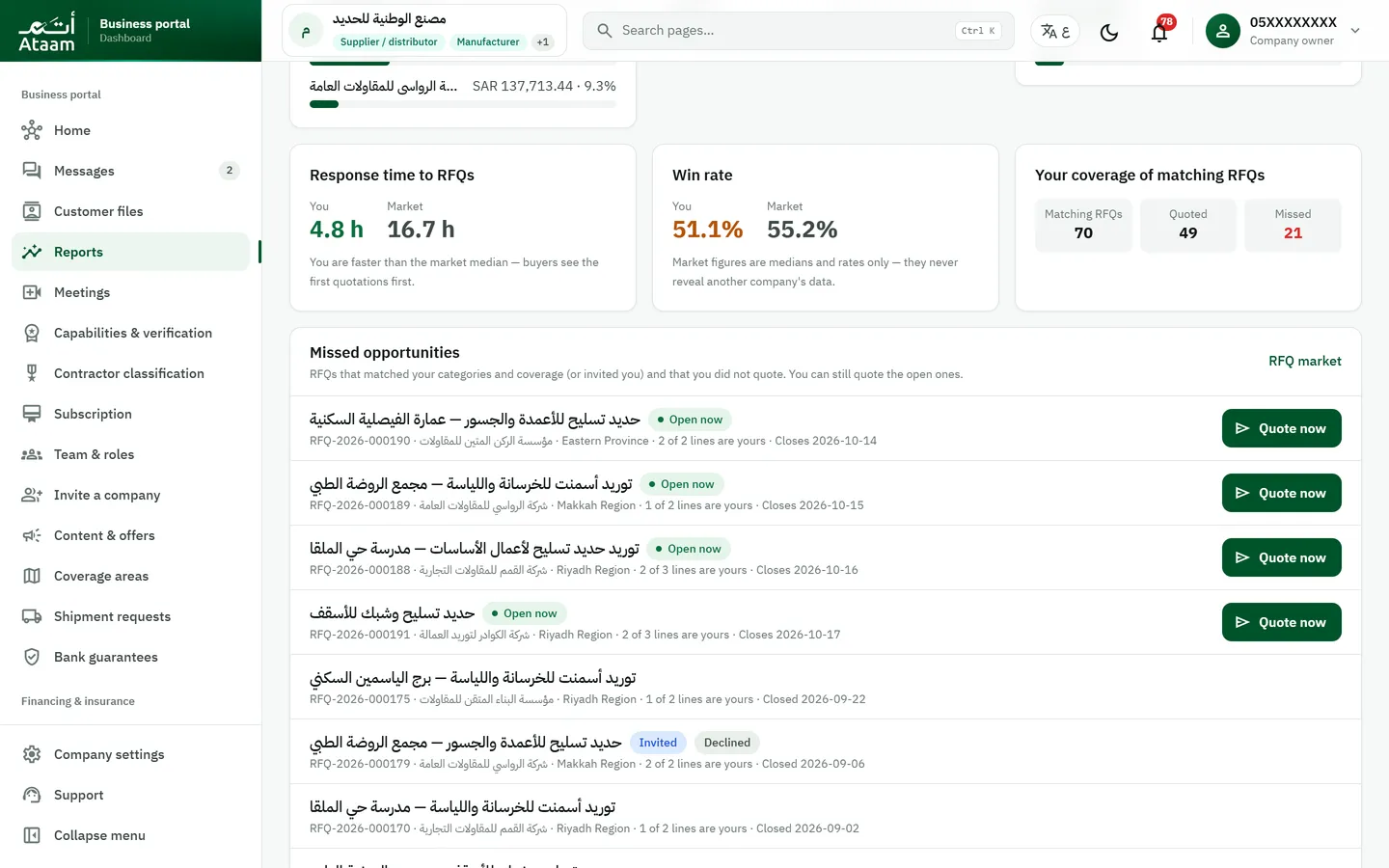Open the company switcher مصنع الوطنية للحديد
The image size is (1389, 868).
pyautogui.click(x=424, y=31)
